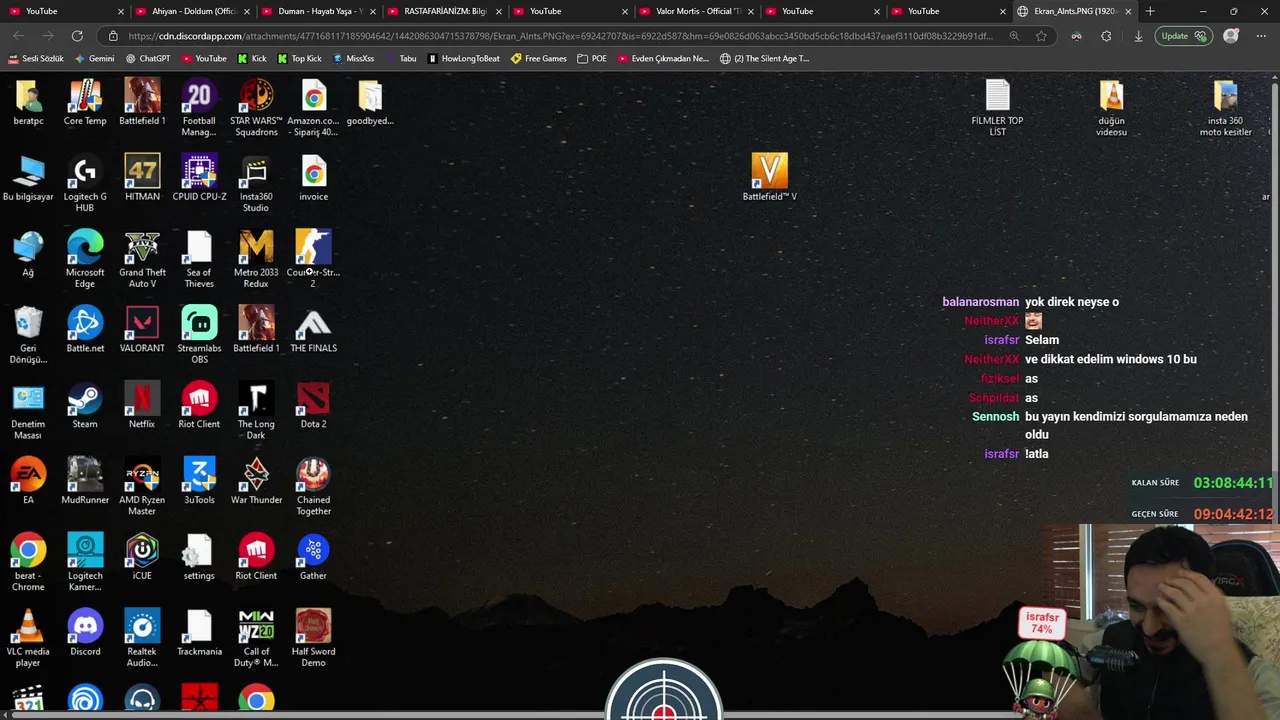Open the Core Temp desktop shortcut
The image size is (1280, 720).
coord(85,103)
